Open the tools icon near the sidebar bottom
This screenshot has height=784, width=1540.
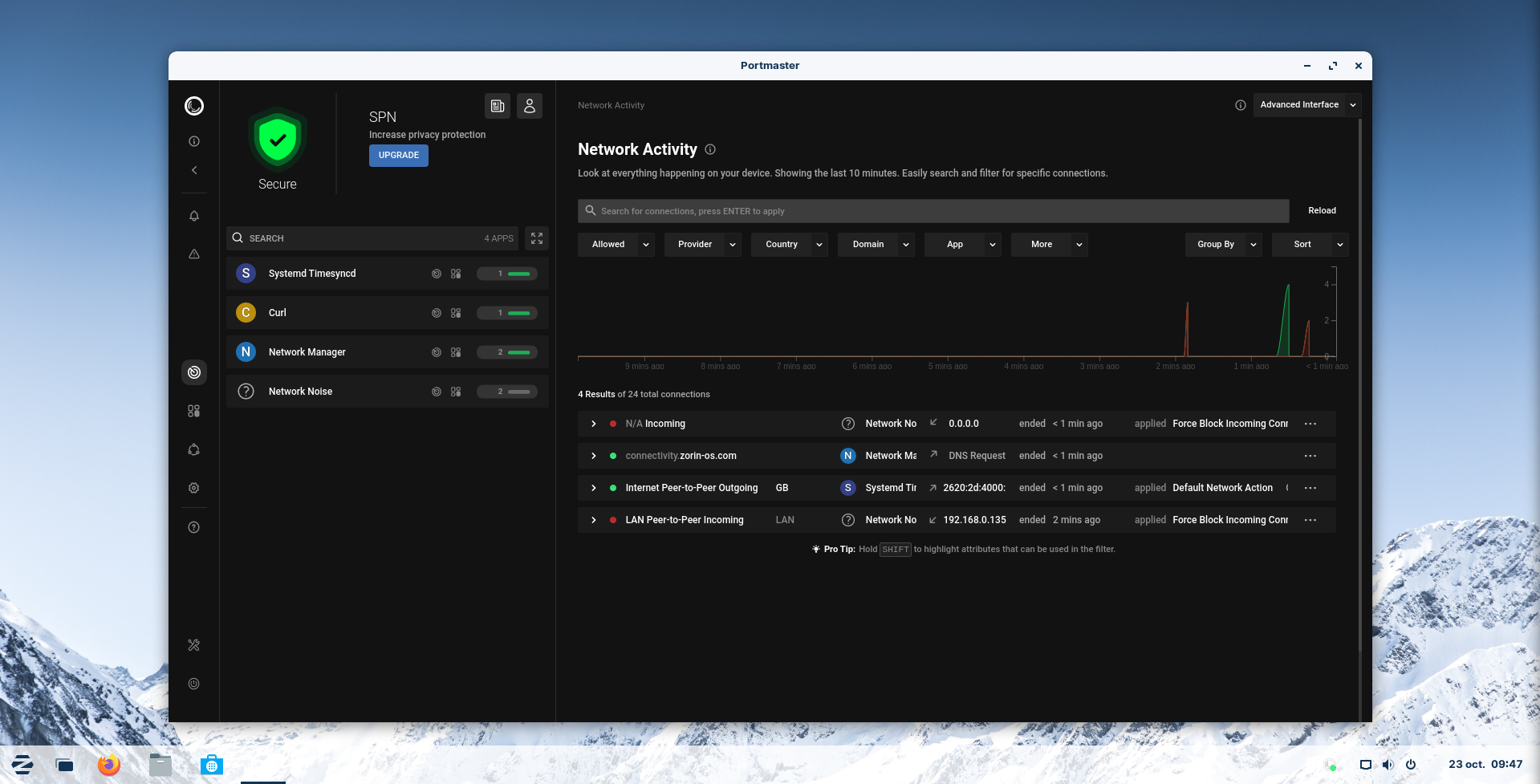click(x=194, y=645)
